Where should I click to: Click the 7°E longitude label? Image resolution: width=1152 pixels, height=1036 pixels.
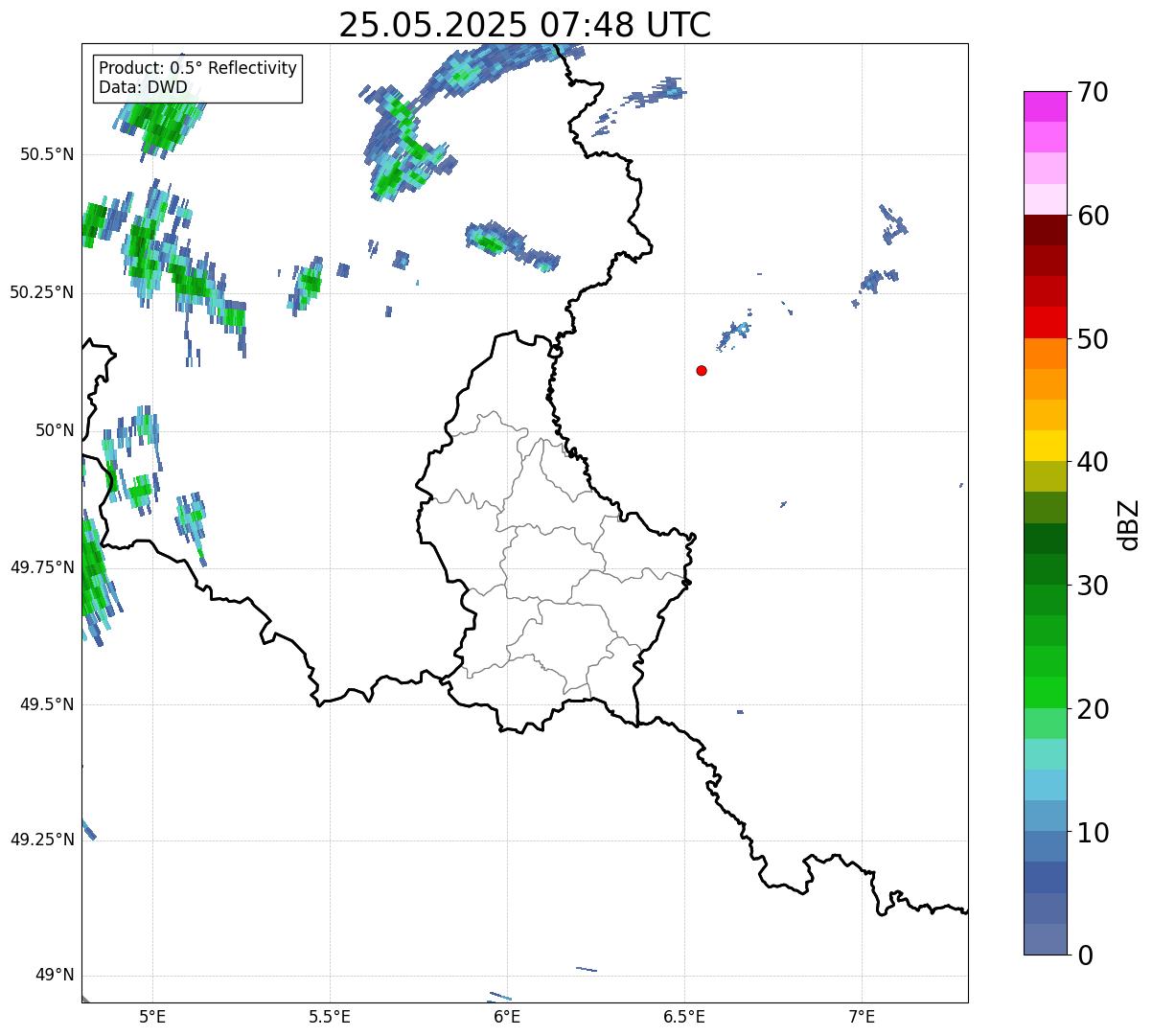click(x=862, y=1016)
